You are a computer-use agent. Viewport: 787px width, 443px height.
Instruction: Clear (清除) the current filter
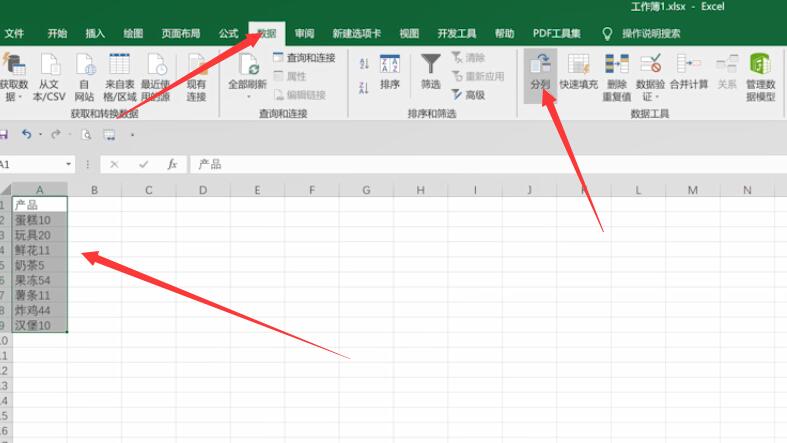pyautogui.click(x=468, y=58)
